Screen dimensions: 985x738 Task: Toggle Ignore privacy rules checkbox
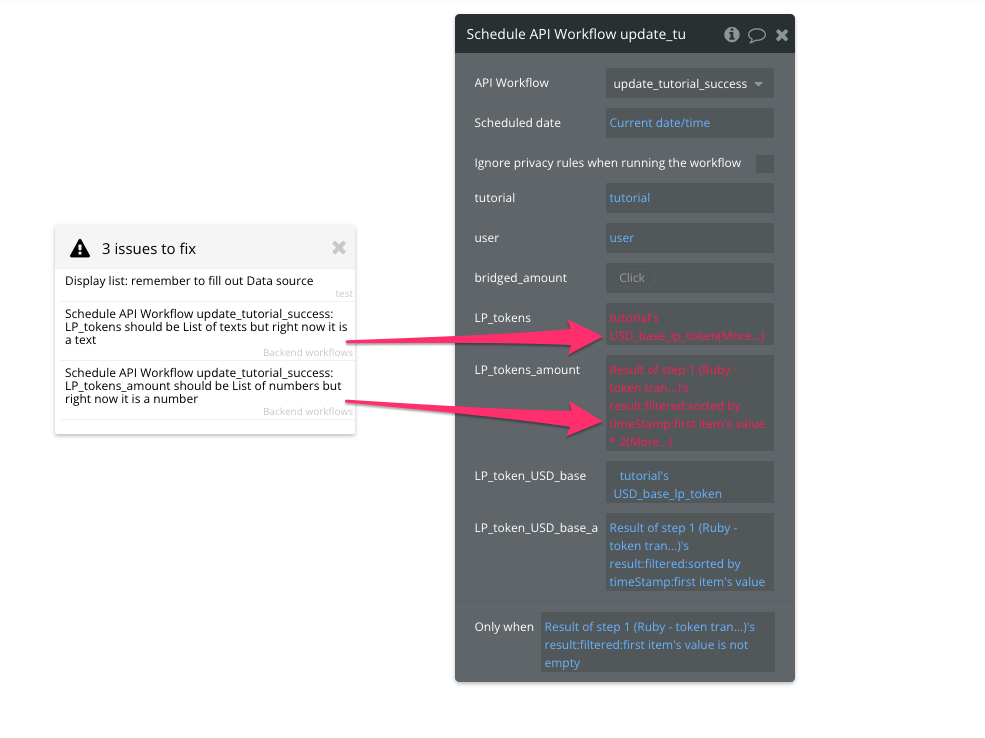765,163
